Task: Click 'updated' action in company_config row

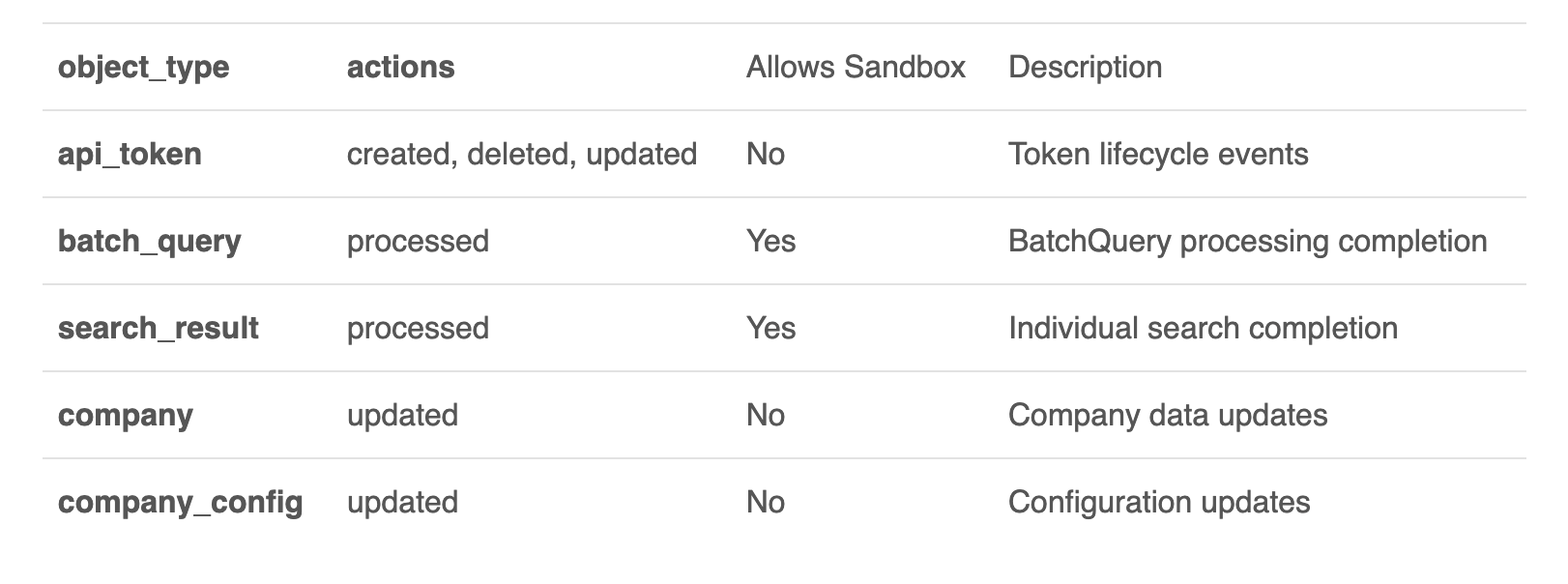Action: 403,503
